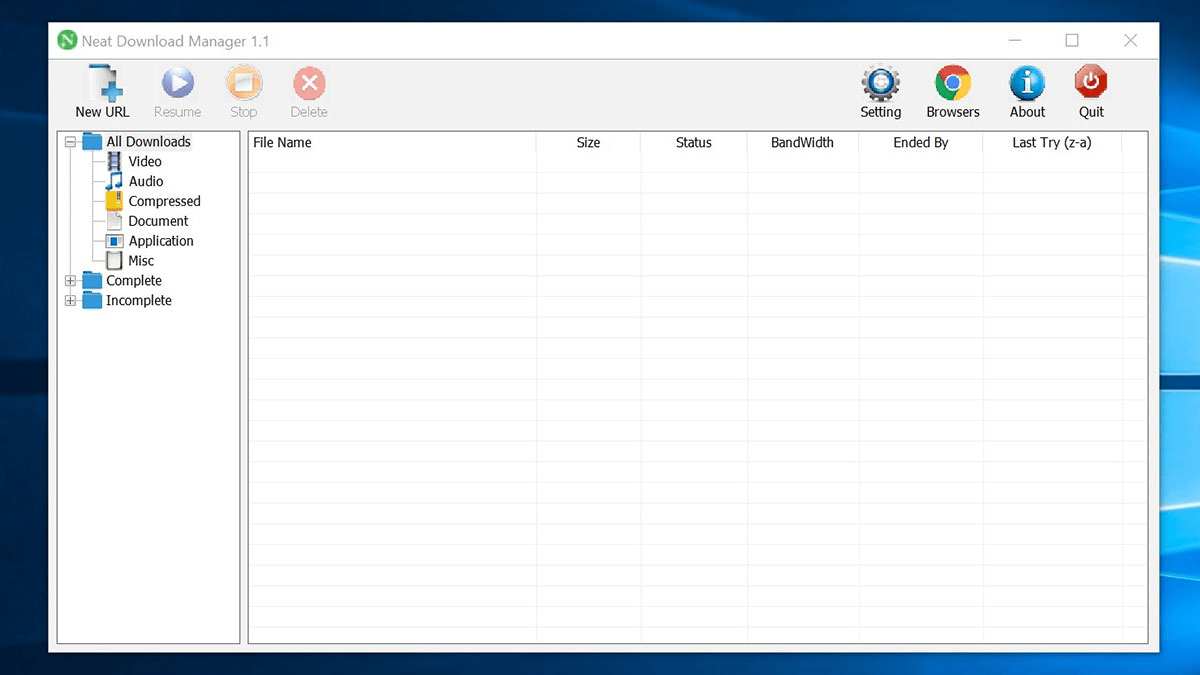Click the red Quit power icon

pyautogui.click(x=1091, y=84)
